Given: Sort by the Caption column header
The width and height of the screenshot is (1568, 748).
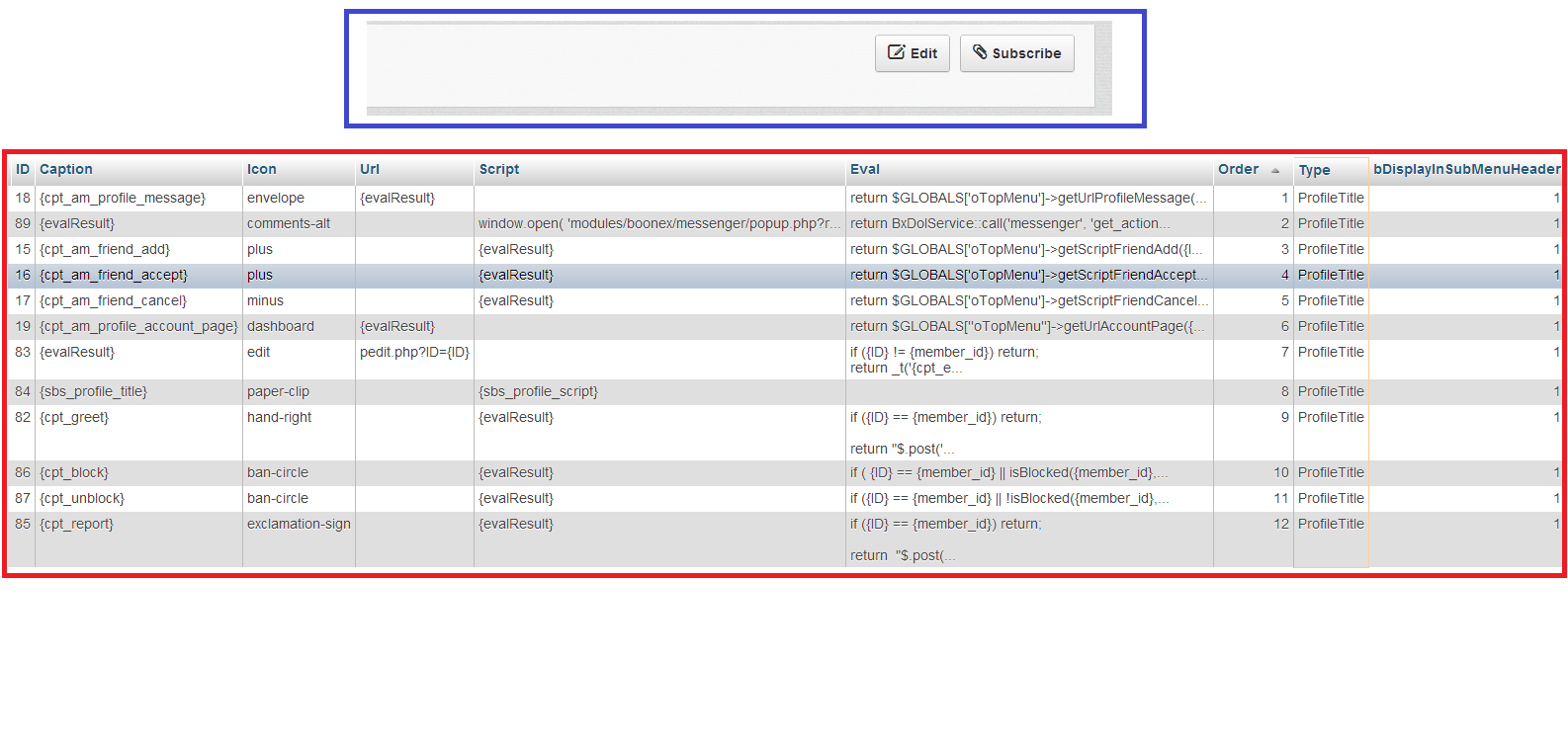Looking at the screenshot, I should (66, 169).
